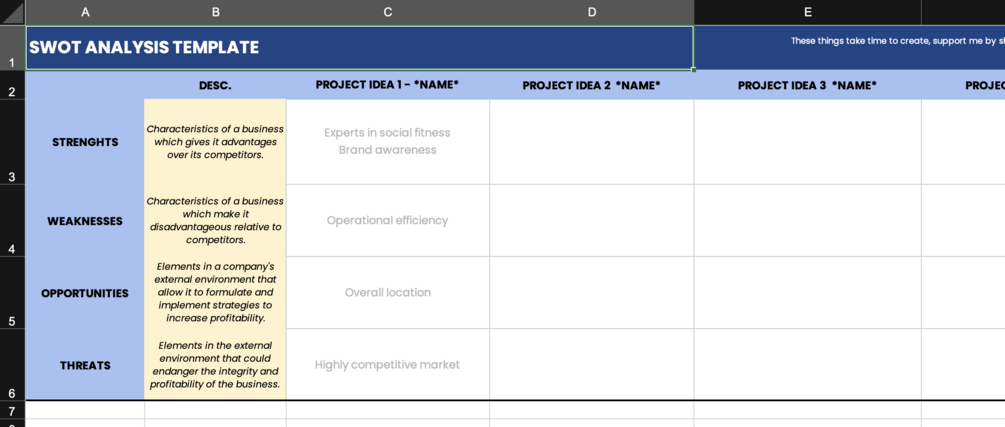Click the STRENGHTS label cell

85,142
